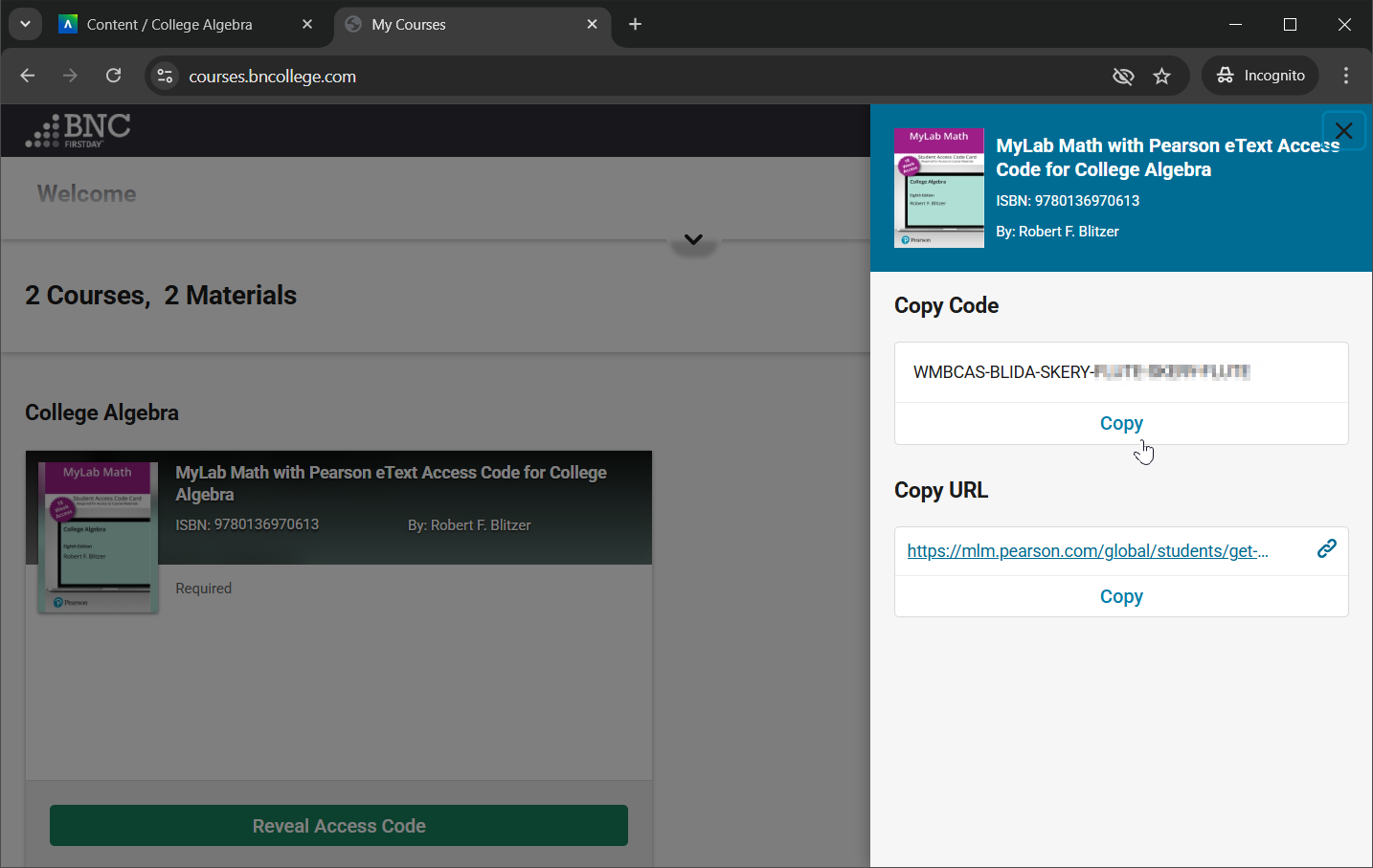Close the Content / College Algebra tab
1373x868 pixels.
pyautogui.click(x=307, y=24)
